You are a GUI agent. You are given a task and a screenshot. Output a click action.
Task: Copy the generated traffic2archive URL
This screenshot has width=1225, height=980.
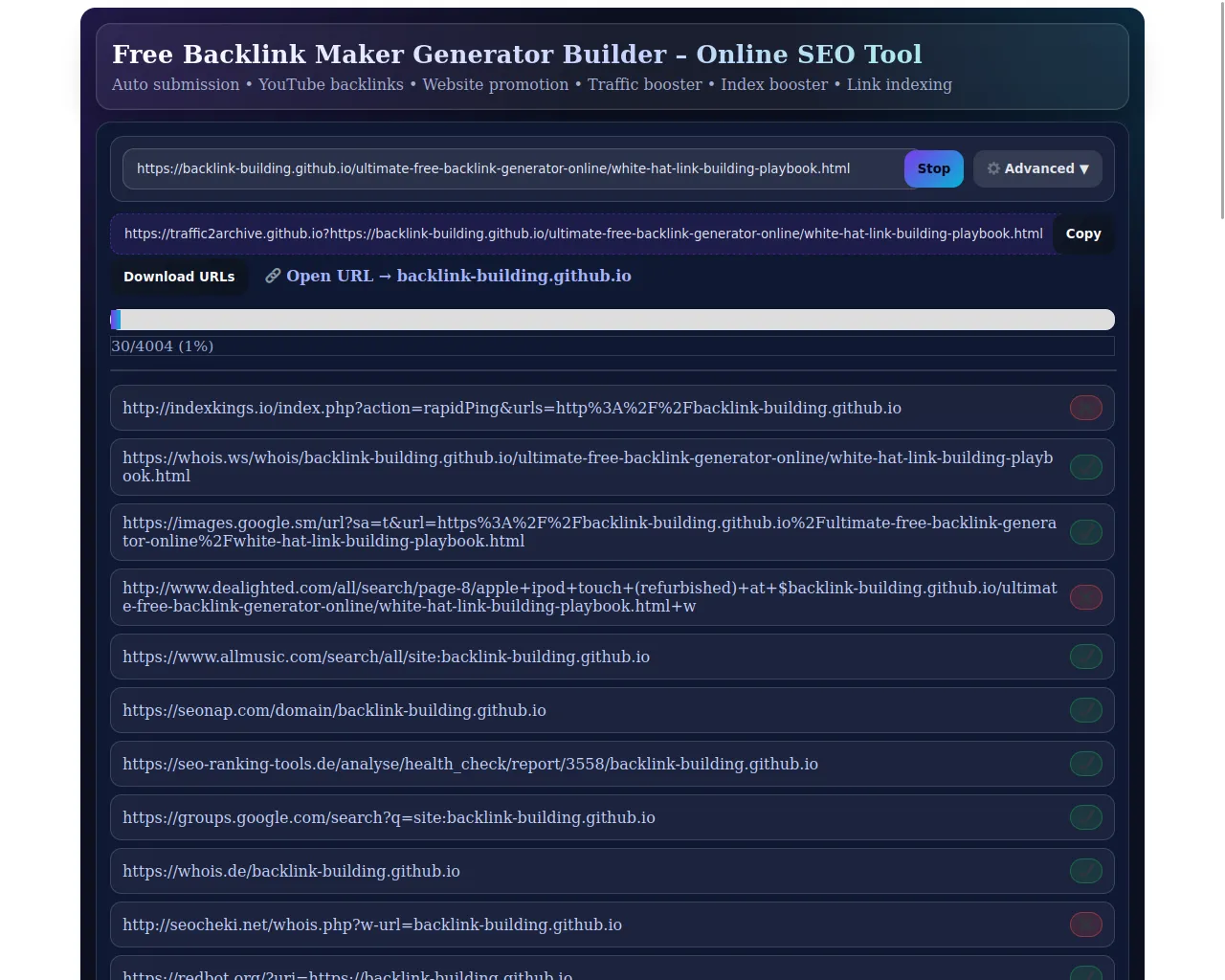[1083, 234]
